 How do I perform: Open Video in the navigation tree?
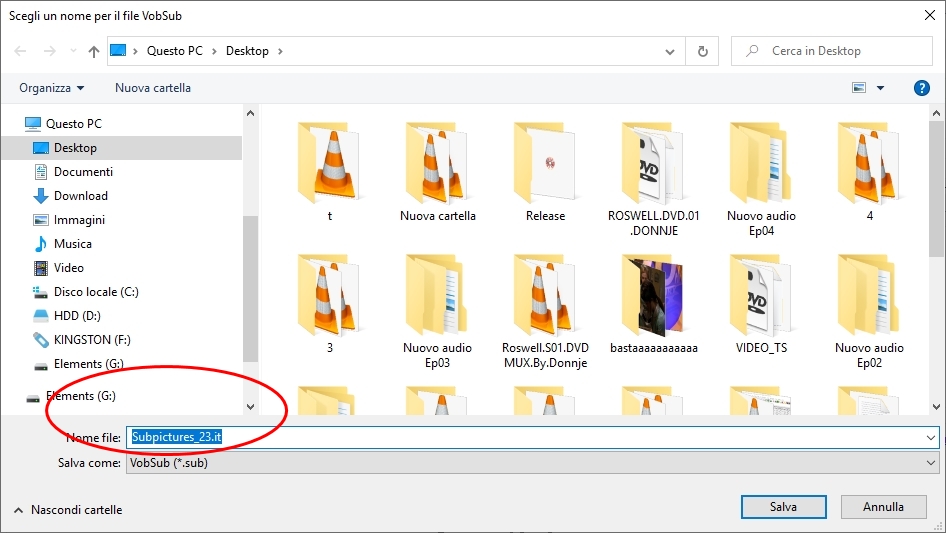click(x=59, y=268)
